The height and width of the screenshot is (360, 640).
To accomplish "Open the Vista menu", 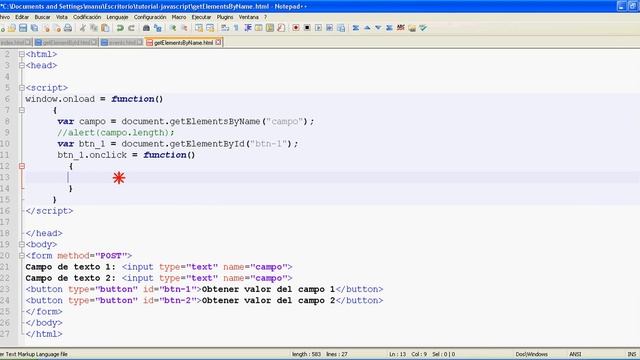I will 62,17.
